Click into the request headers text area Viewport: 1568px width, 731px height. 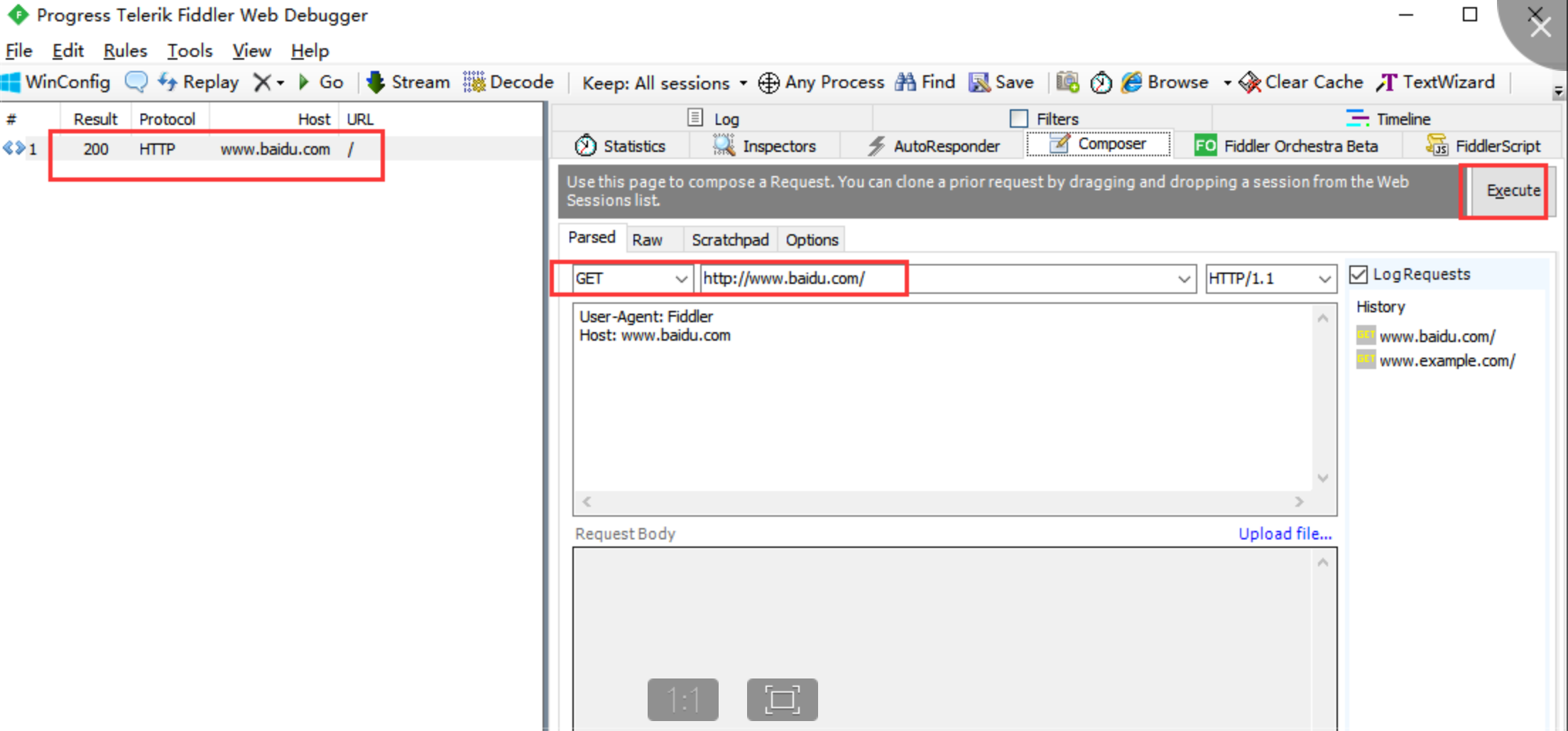(x=943, y=397)
